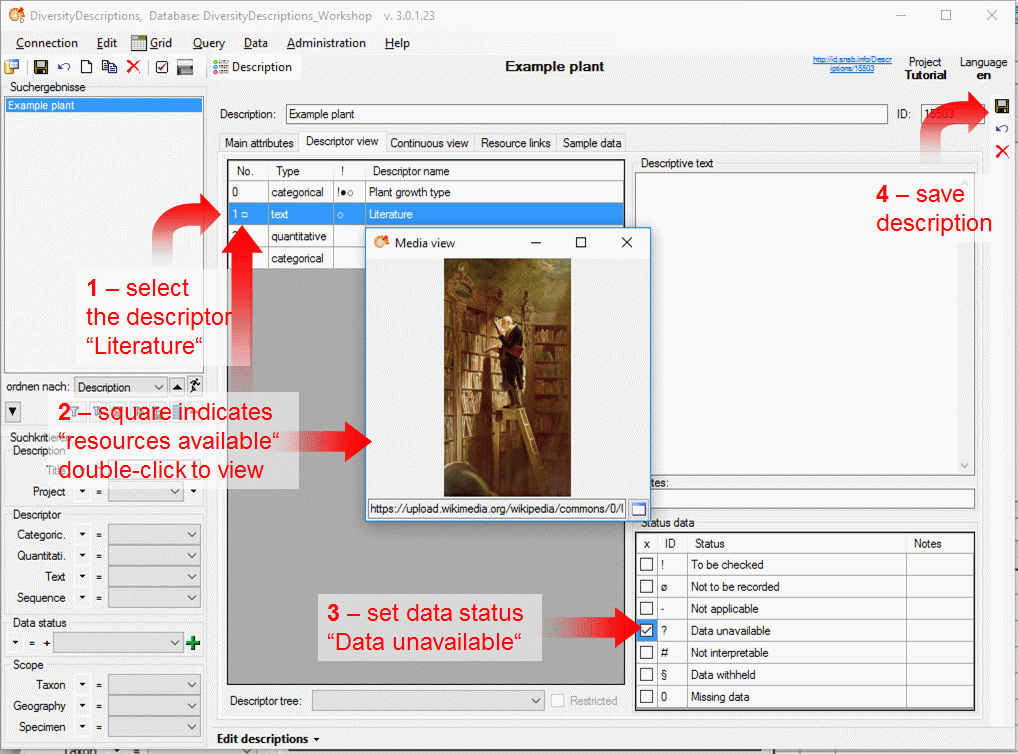Save the description with the right-side floppy icon

click(1002, 106)
